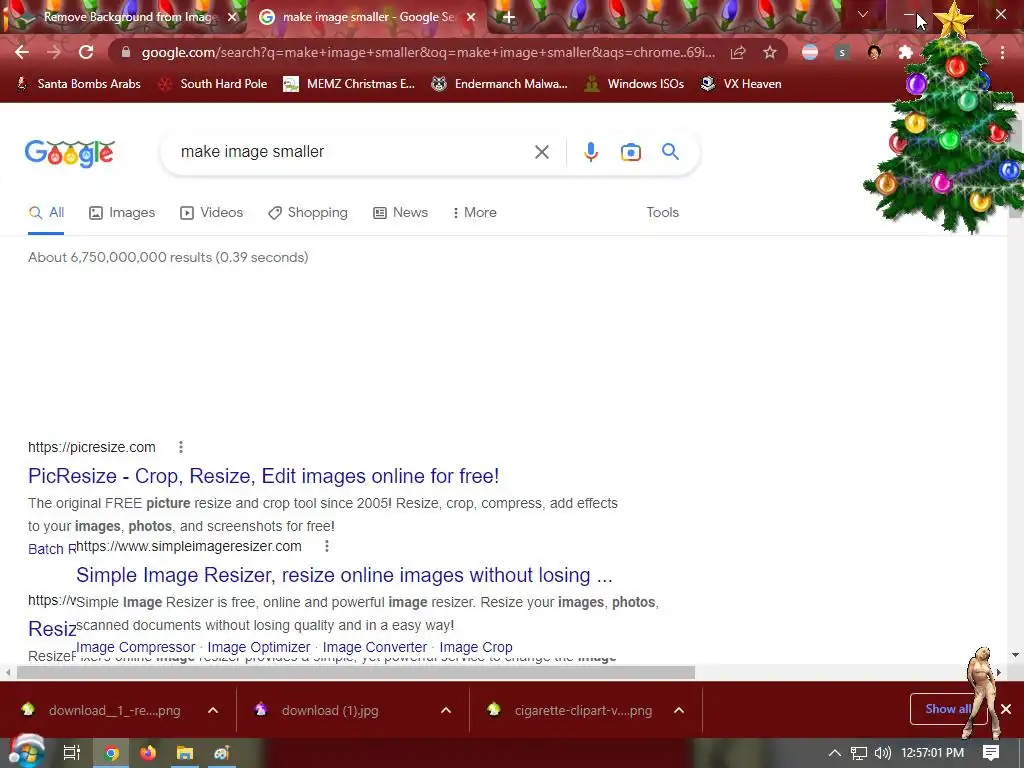Select the All results tab
Image resolution: width=1024 pixels, height=768 pixels.
pyautogui.click(x=46, y=213)
